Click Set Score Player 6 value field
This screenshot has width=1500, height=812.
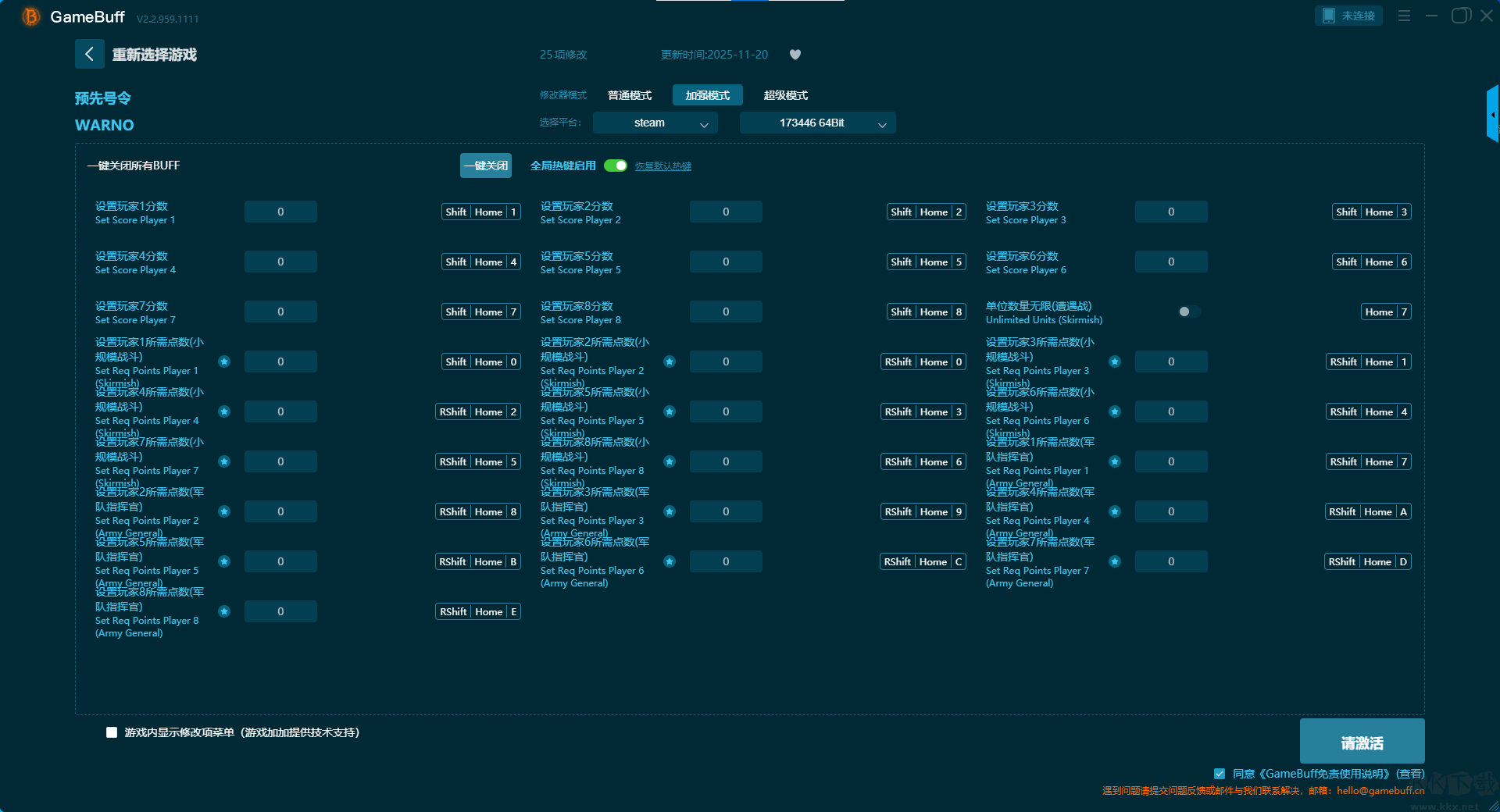point(1171,262)
